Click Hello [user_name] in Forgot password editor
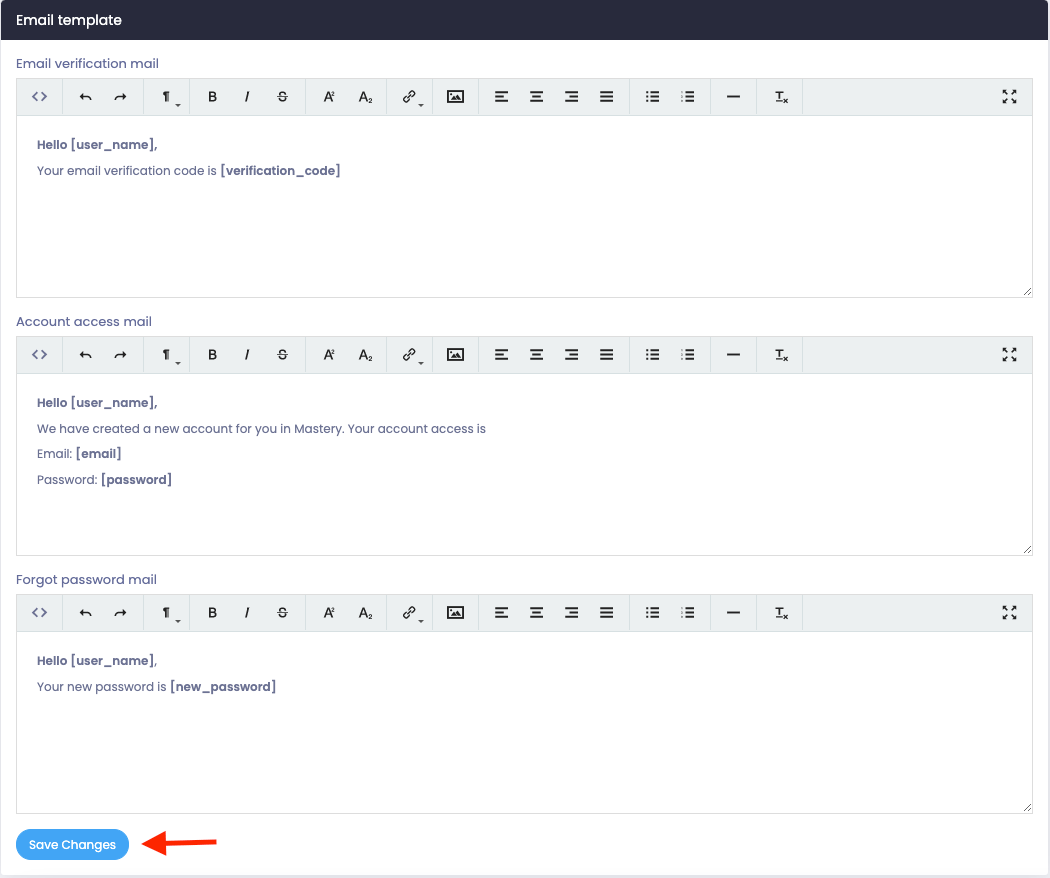This screenshot has width=1050, height=878. (x=97, y=661)
